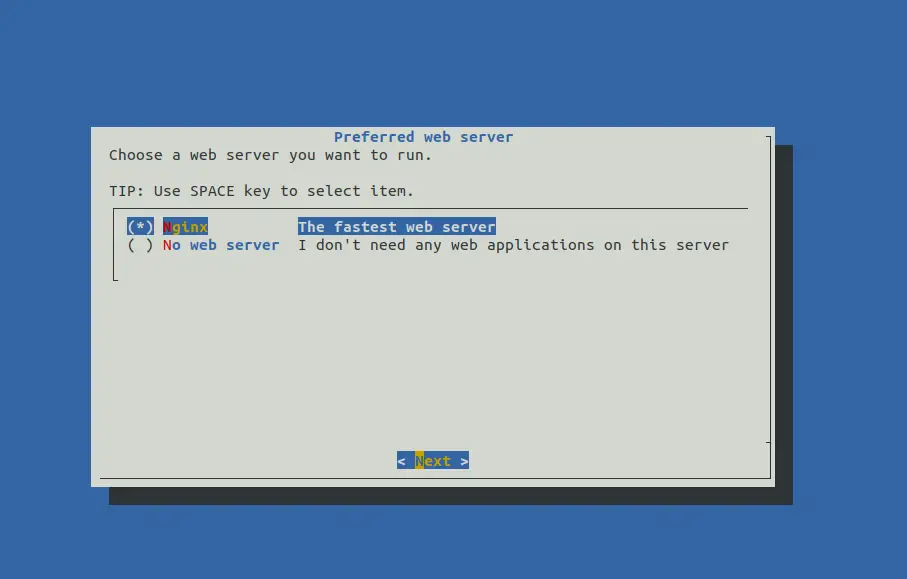907x579 pixels.
Task: Click the 'No web server' option label
Action: (221, 245)
